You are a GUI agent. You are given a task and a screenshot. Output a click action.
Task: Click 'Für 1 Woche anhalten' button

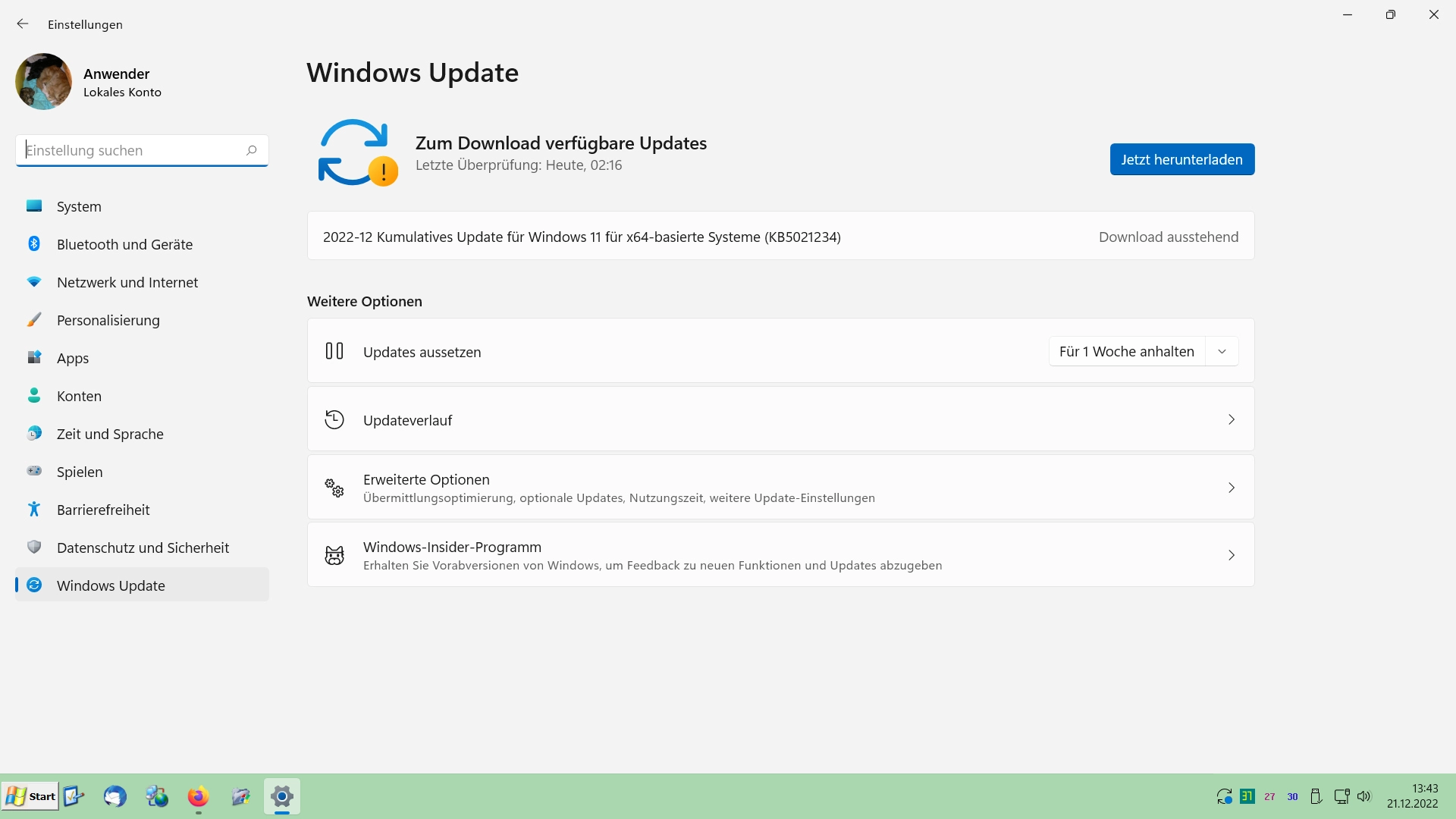1127,351
